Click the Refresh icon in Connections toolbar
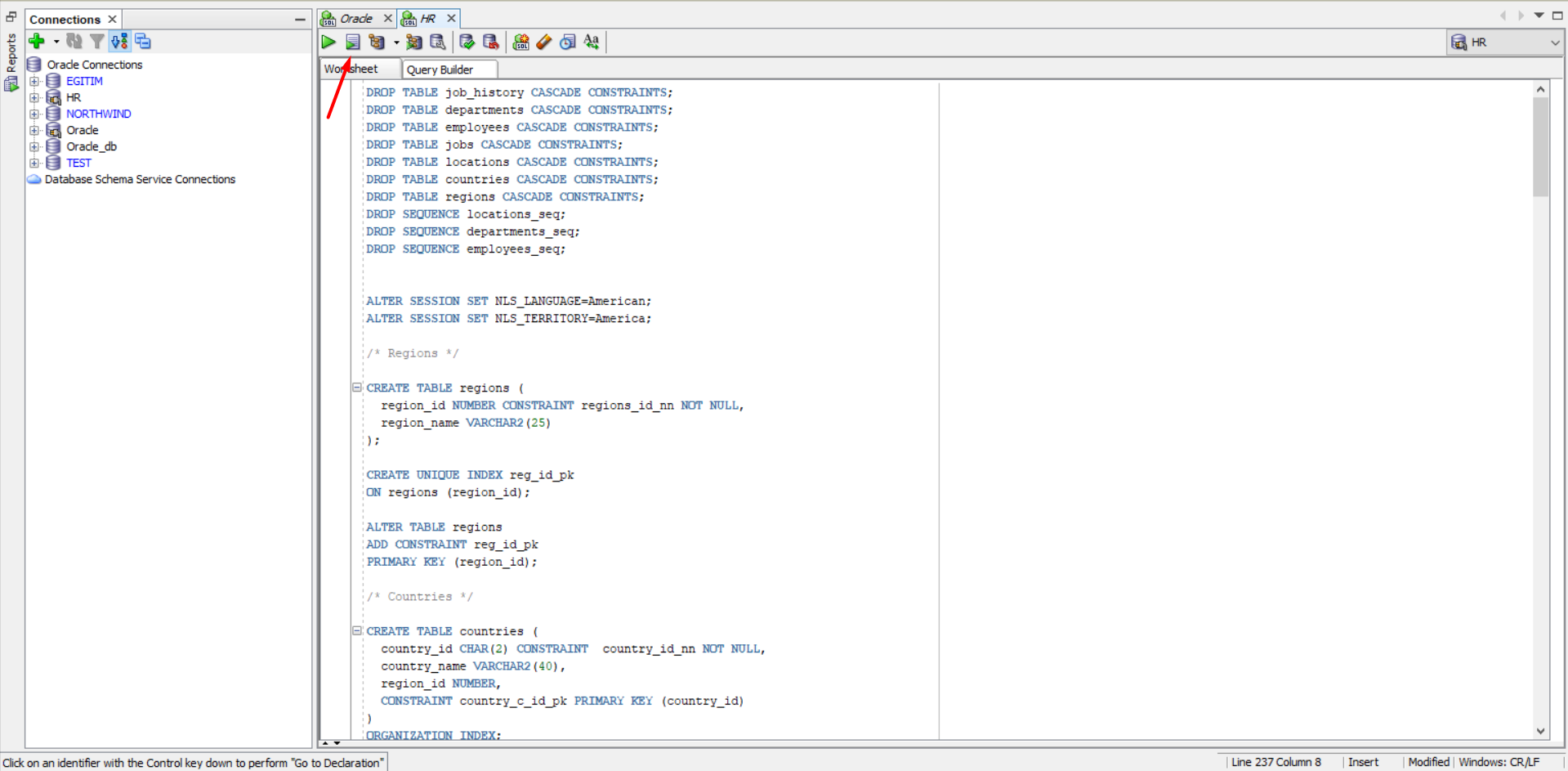This screenshot has width=1568, height=771. coord(74,41)
